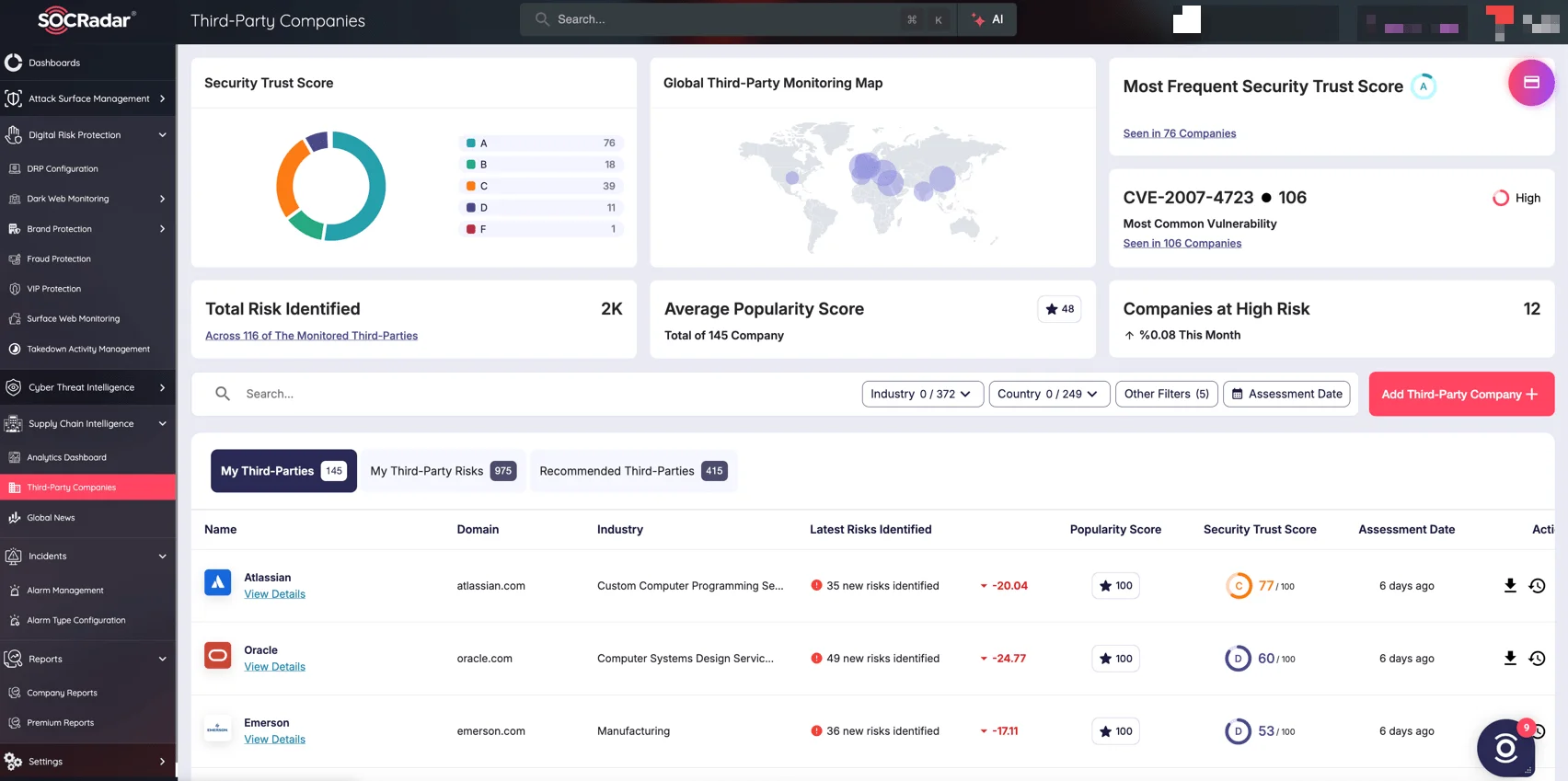Select grade C orange legend swatch
1568x781 pixels.
[x=471, y=186]
